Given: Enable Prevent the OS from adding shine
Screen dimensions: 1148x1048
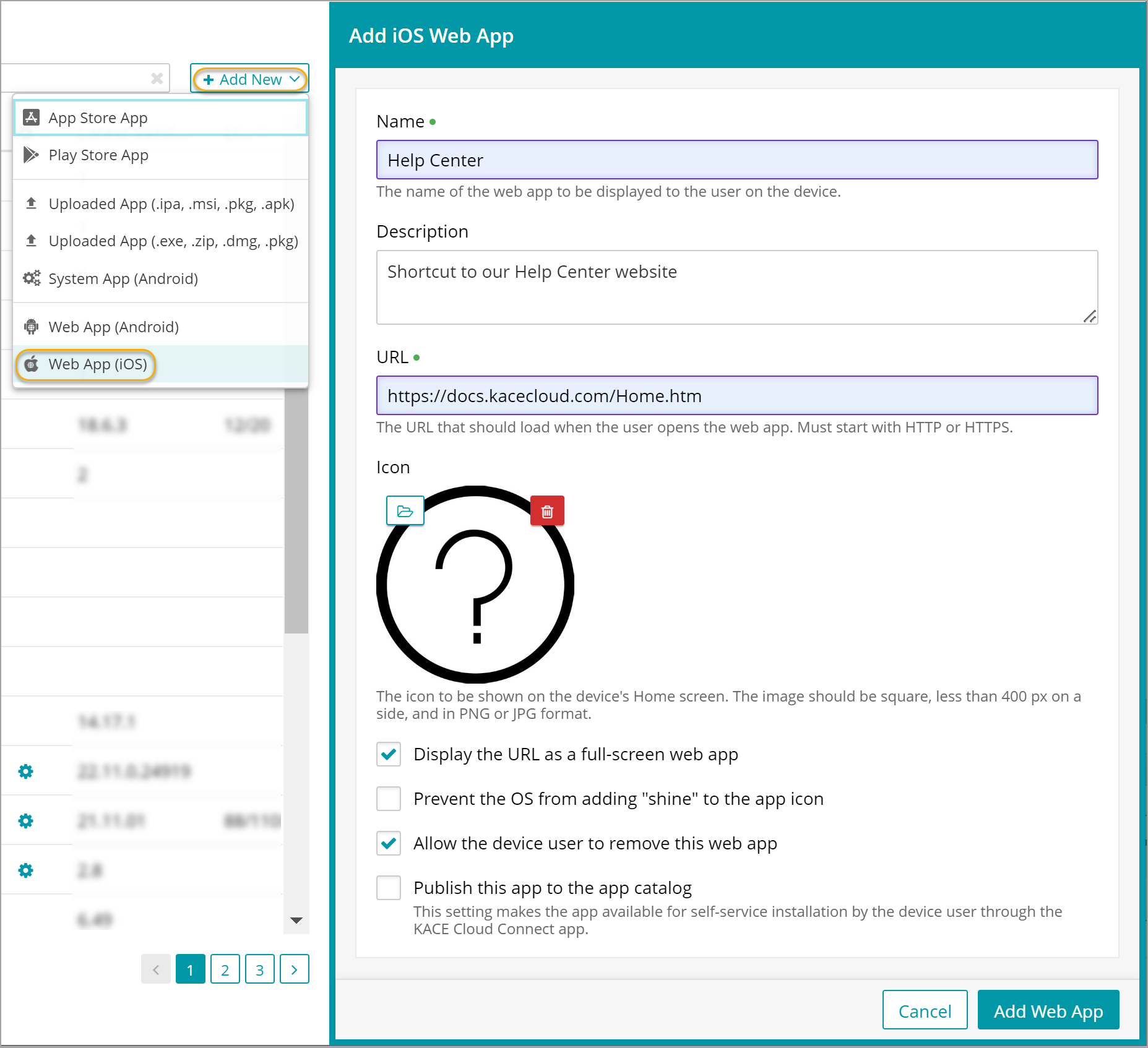Looking at the screenshot, I should (389, 799).
